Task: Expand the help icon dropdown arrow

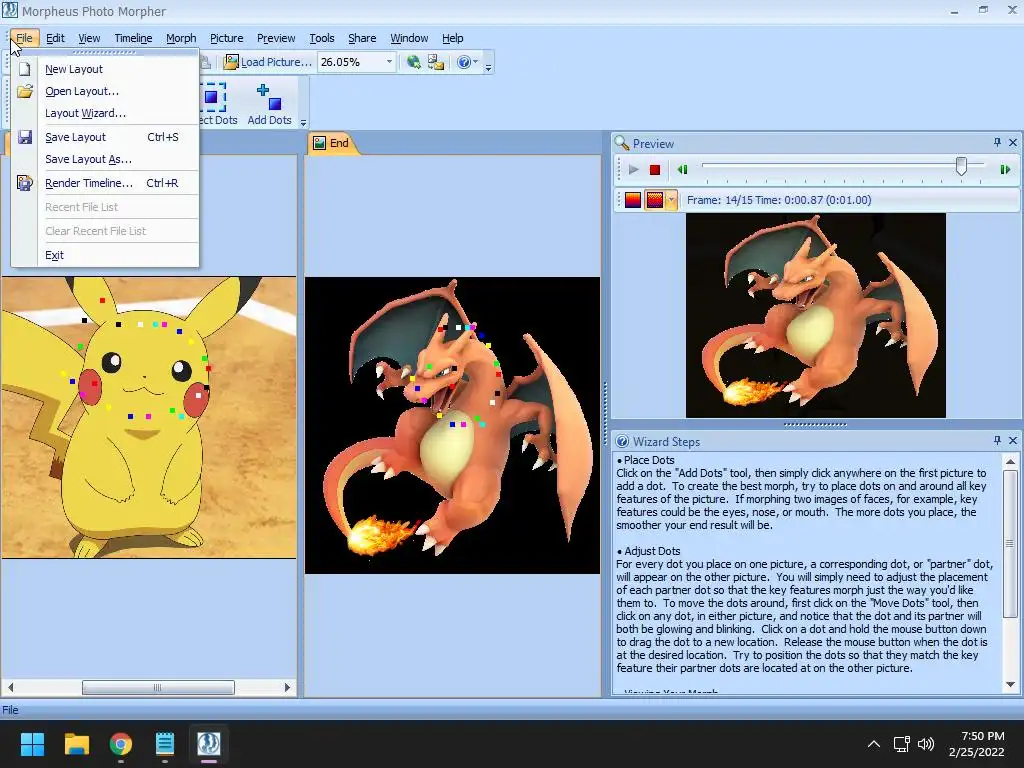Action: click(475, 62)
